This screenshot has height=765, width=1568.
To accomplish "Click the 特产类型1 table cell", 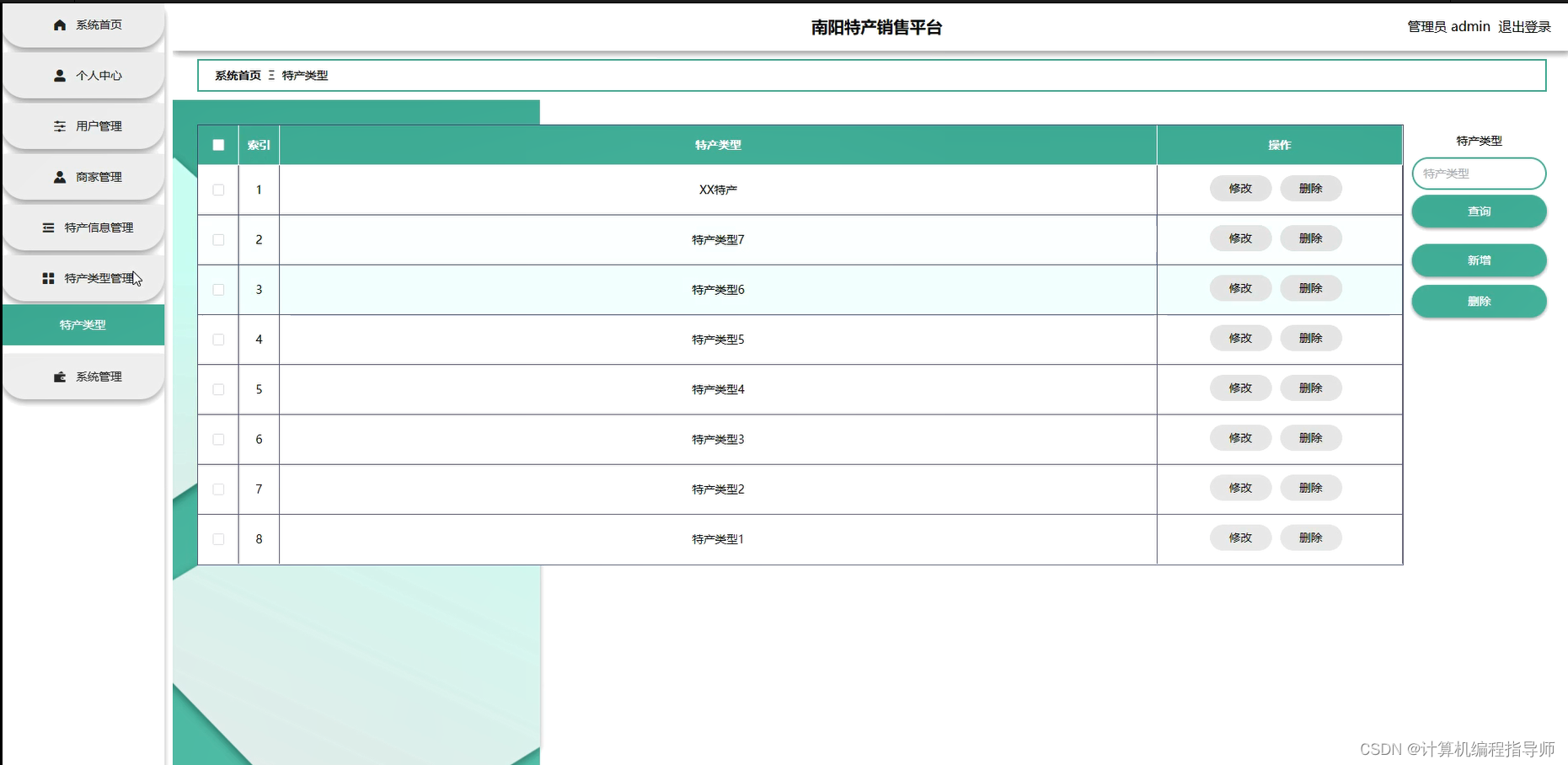I will click(718, 539).
